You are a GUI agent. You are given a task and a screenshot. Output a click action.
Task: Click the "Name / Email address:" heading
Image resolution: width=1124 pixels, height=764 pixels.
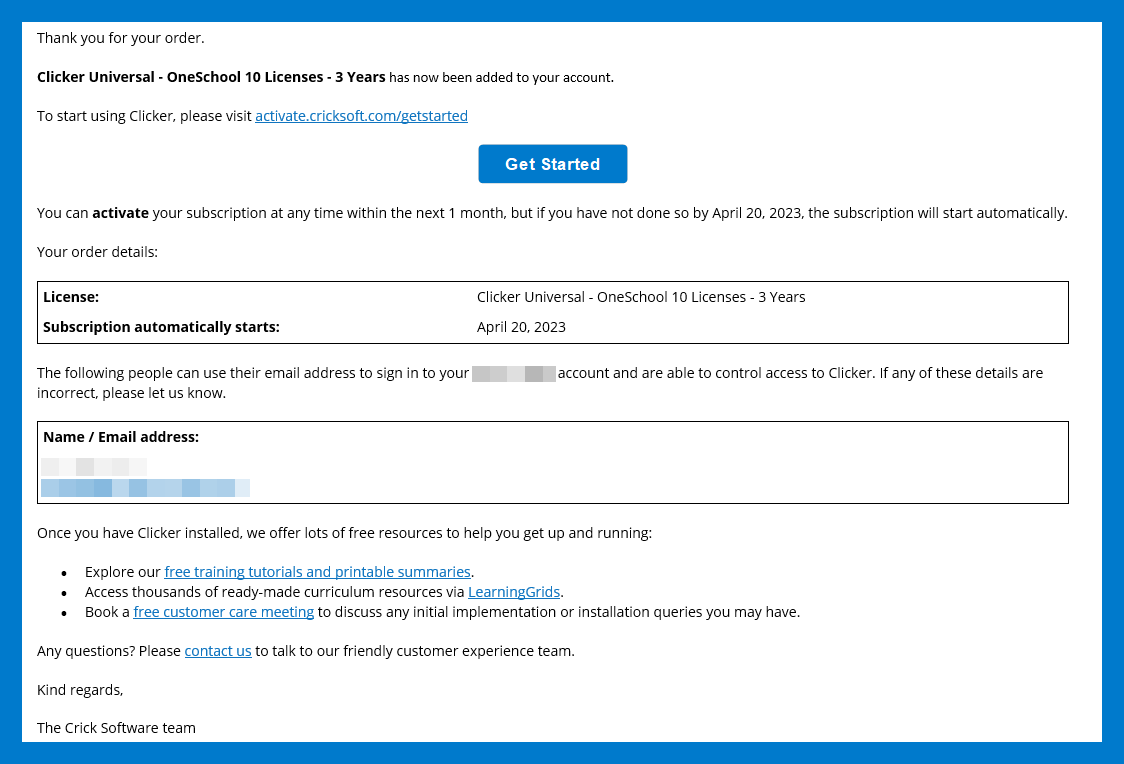(121, 437)
